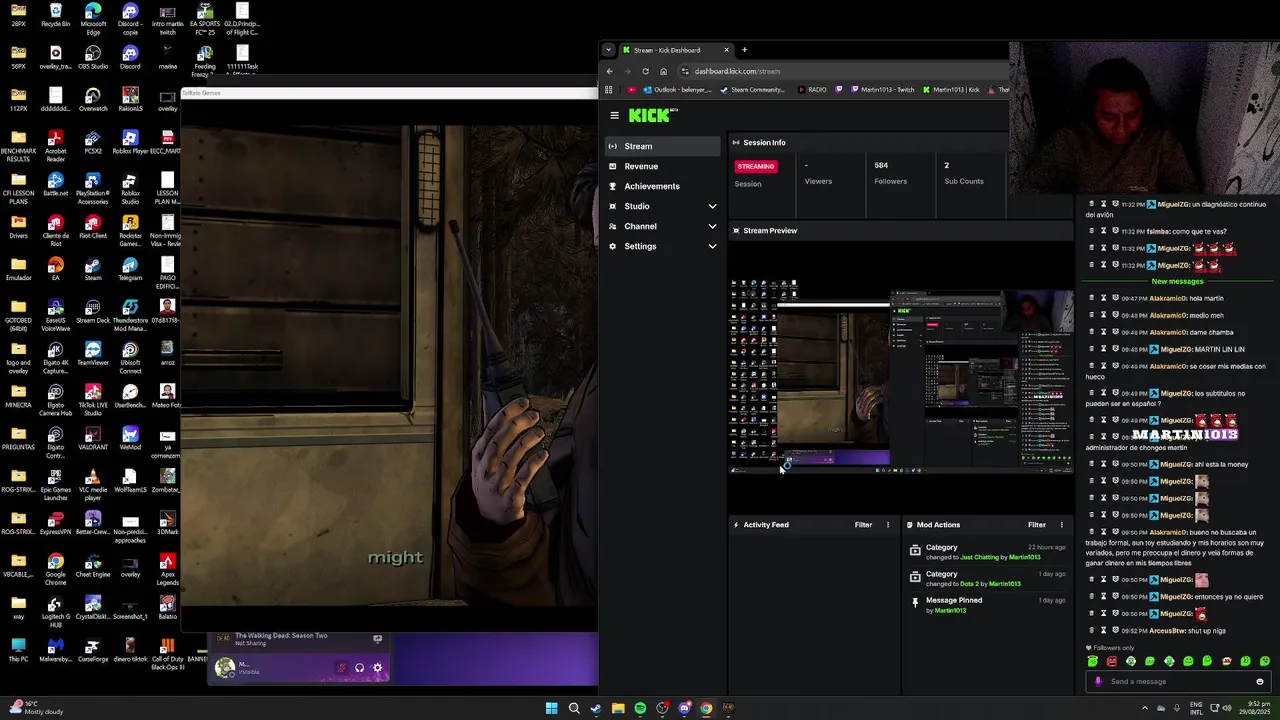The image size is (1280, 720).
Task: Go to Chrome home page
Action: click(663, 71)
